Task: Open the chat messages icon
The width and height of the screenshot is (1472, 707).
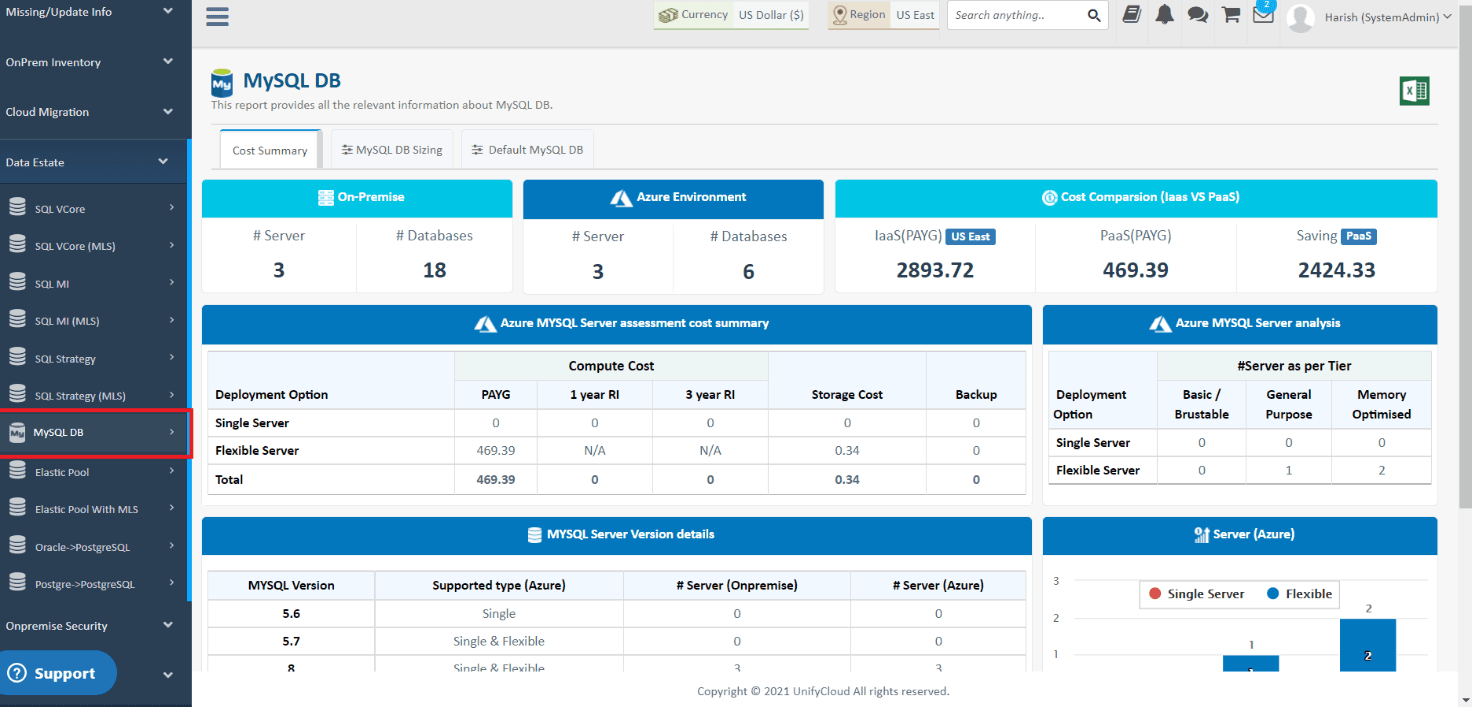Action: point(1197,15)
